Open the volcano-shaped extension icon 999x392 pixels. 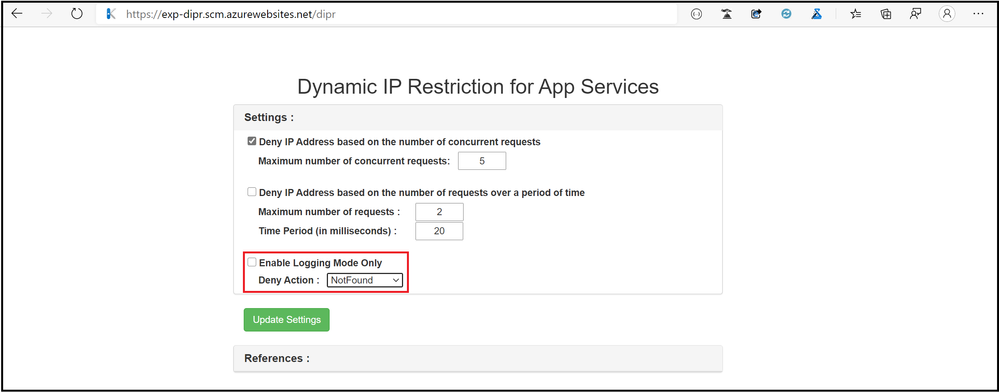(726, 14)
